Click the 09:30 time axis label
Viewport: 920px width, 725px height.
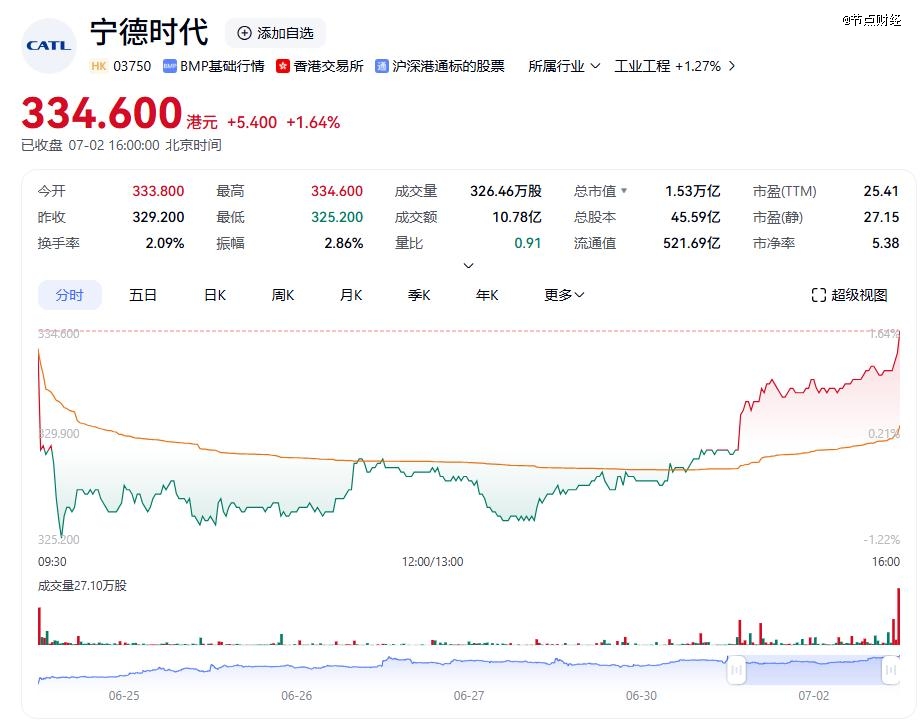pyautogui.click(x=52, y=562)
